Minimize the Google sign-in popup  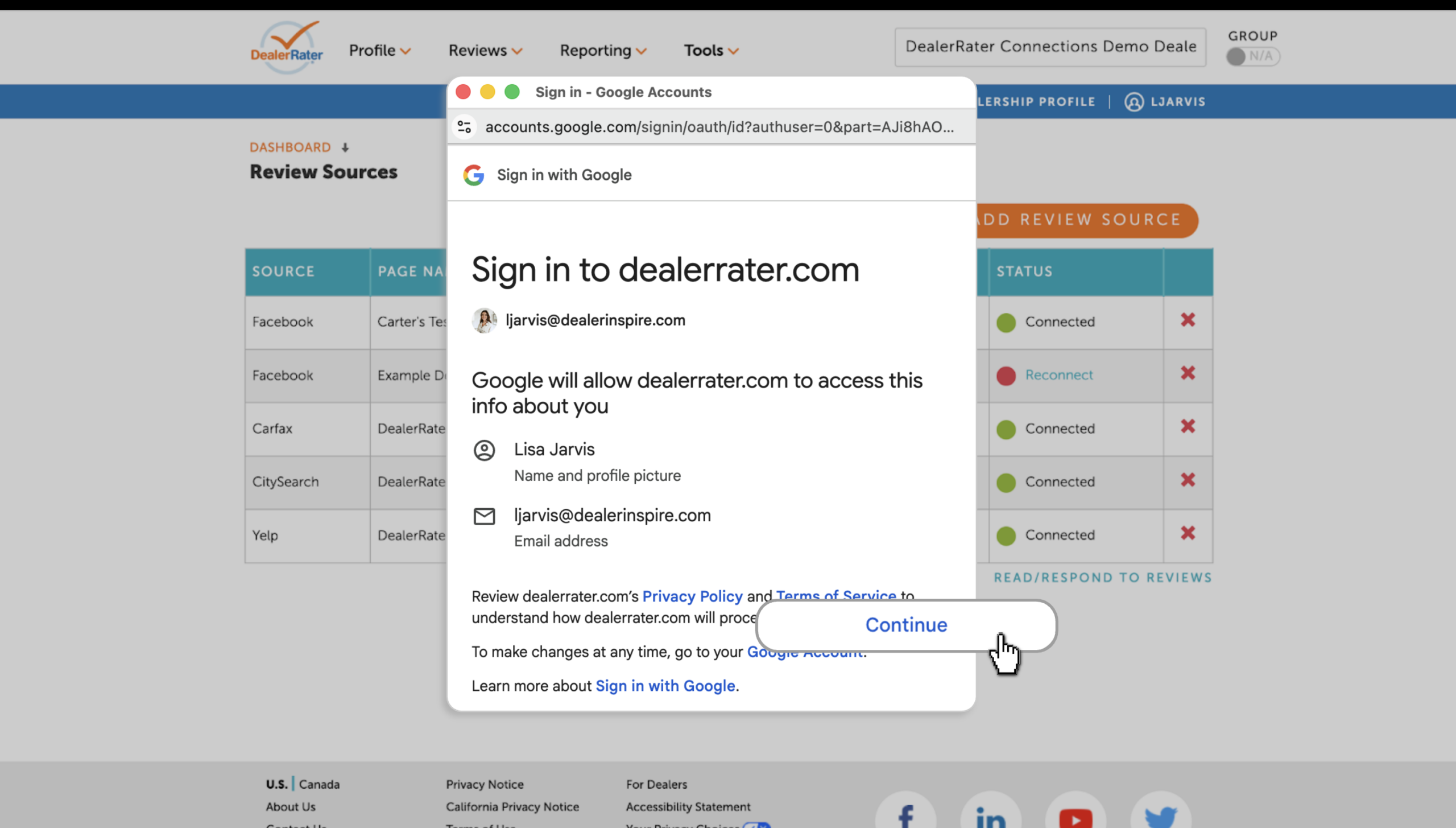pos(487,92)
